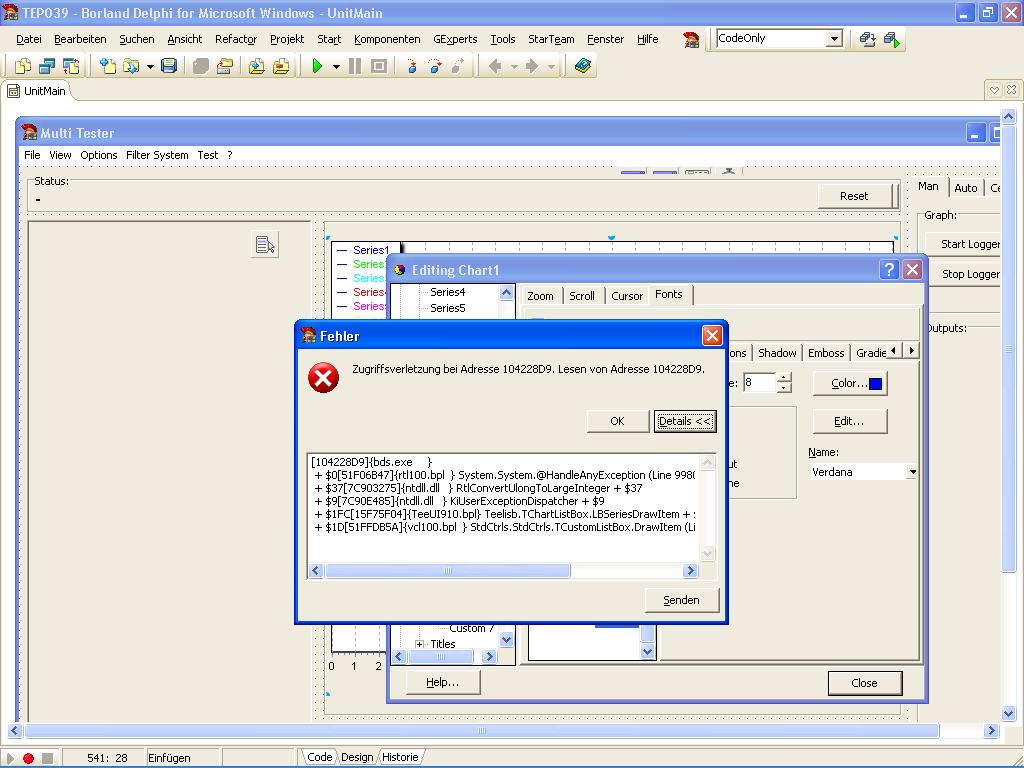Click the View Unit toolbar icon
Image resolution: width=1024 pixels, height=768 pixels.
23,66
